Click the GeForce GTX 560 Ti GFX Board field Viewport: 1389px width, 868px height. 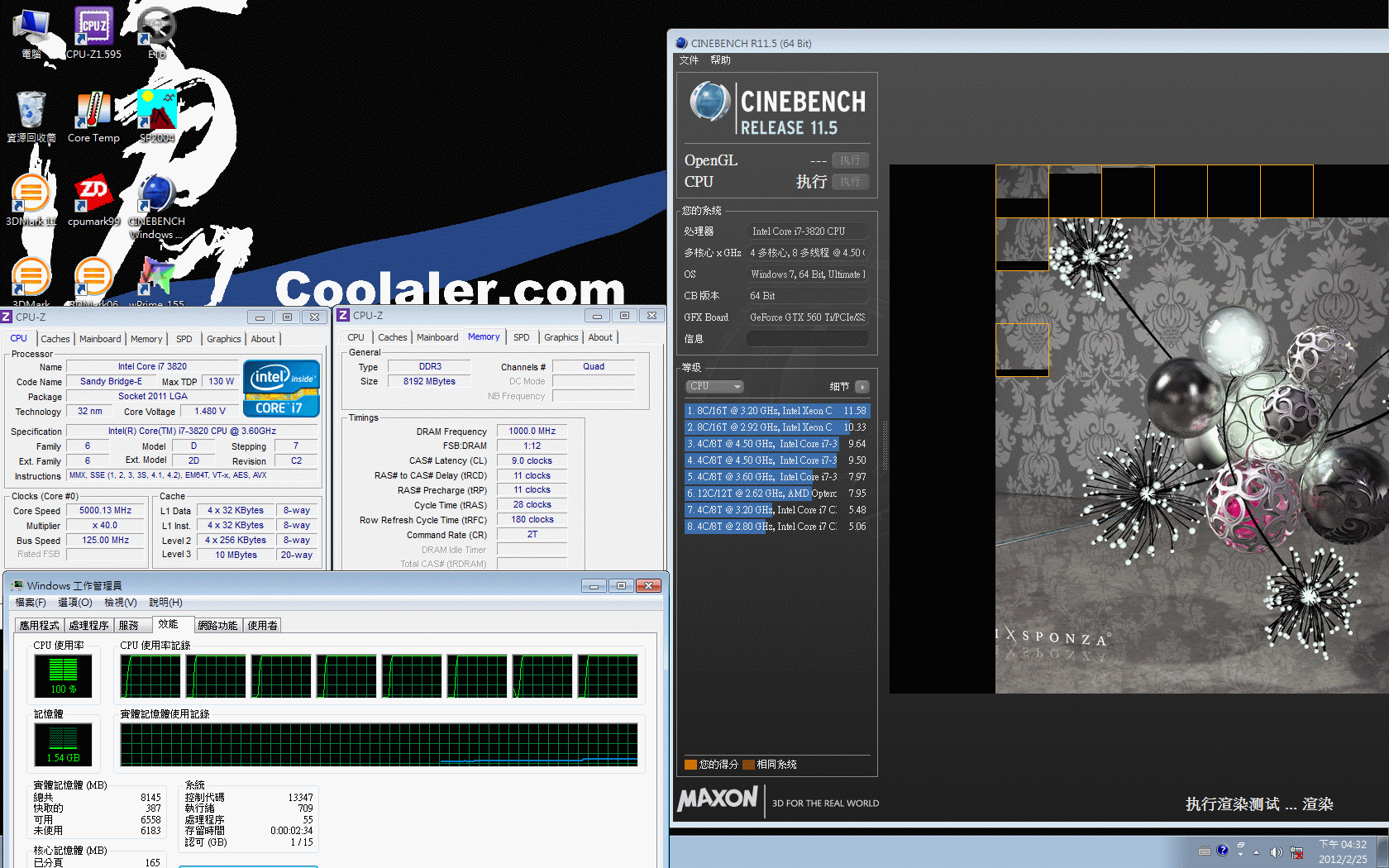click(x=808, y=317)
